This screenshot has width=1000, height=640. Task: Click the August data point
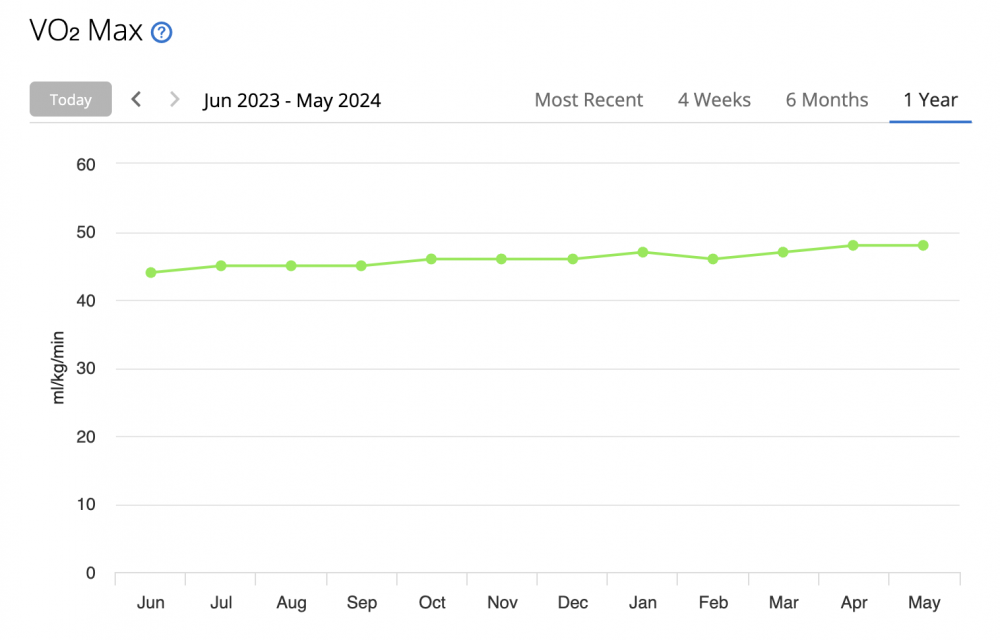(291, 266)
